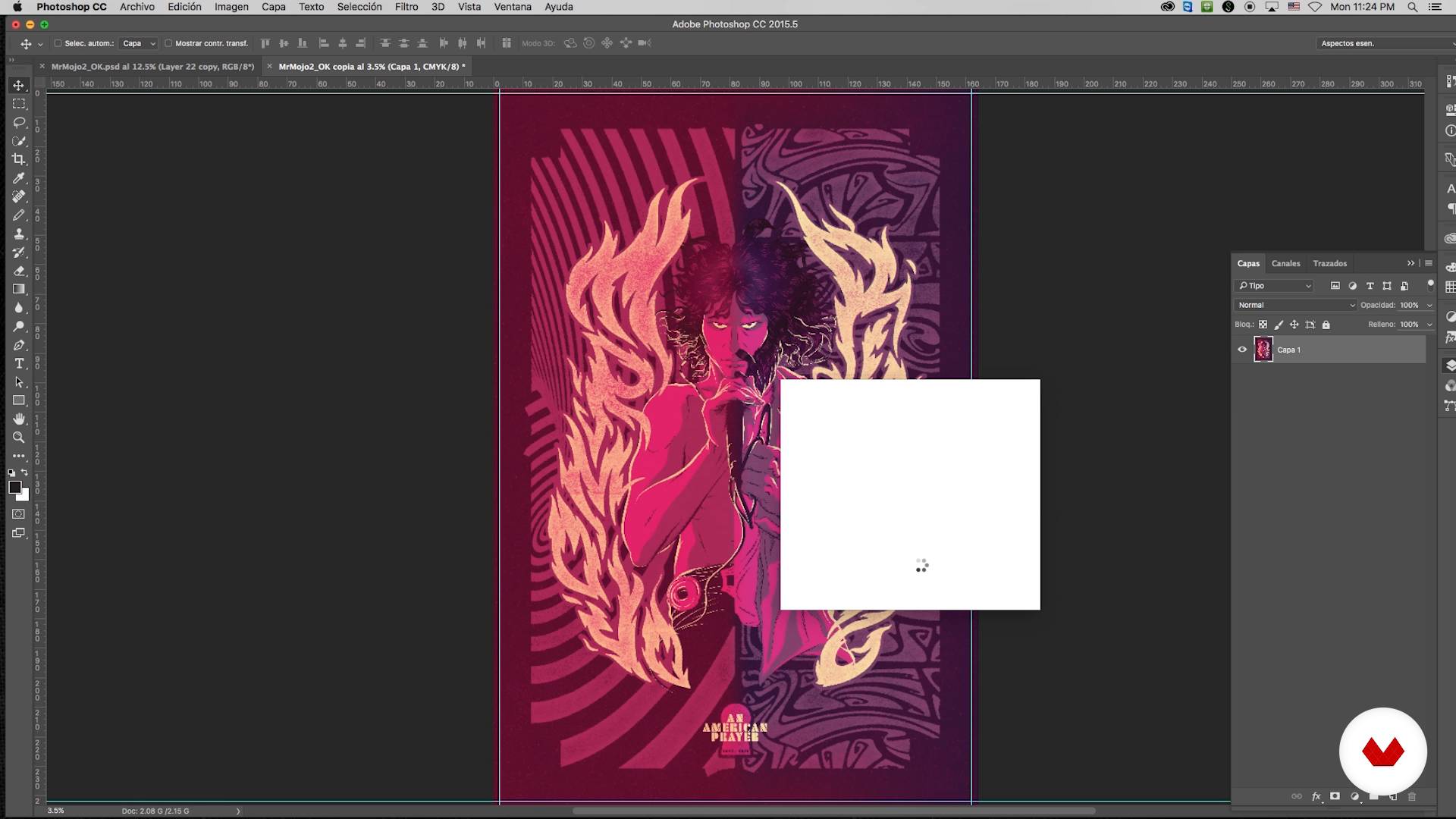Select the Eyedropper tool
Viewport: 1456px width, 819px height.
(x=19, y=178)
